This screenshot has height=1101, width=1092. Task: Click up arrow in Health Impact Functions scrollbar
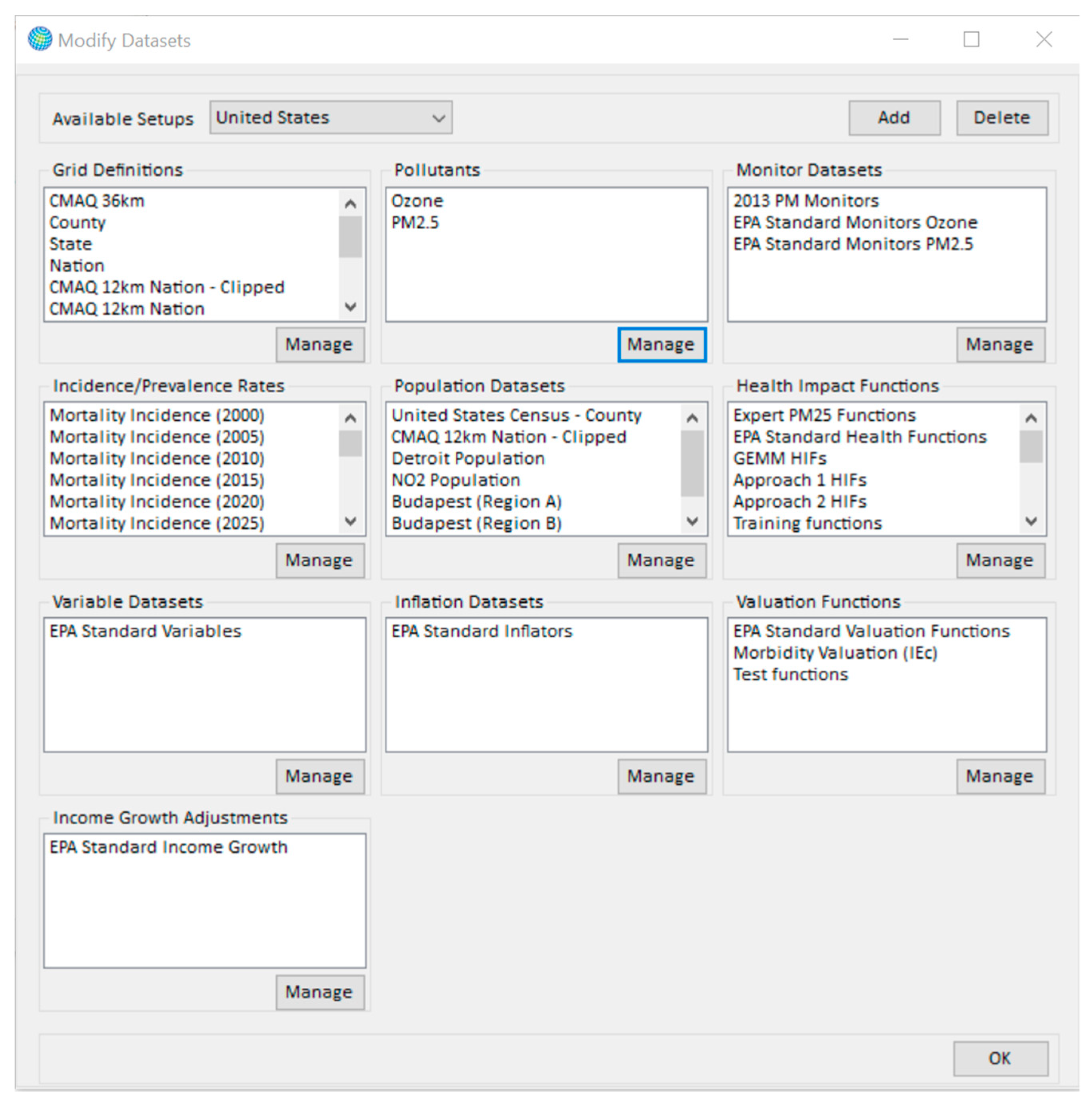(x=1031, y=418)
